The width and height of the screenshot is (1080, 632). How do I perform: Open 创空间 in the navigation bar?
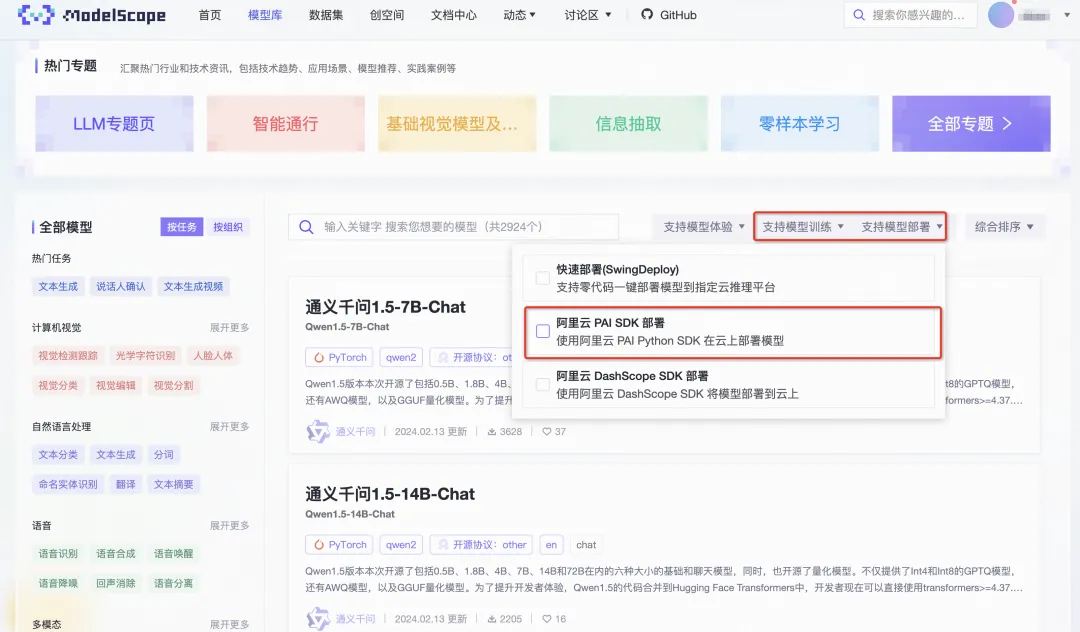tap(386, 14)
